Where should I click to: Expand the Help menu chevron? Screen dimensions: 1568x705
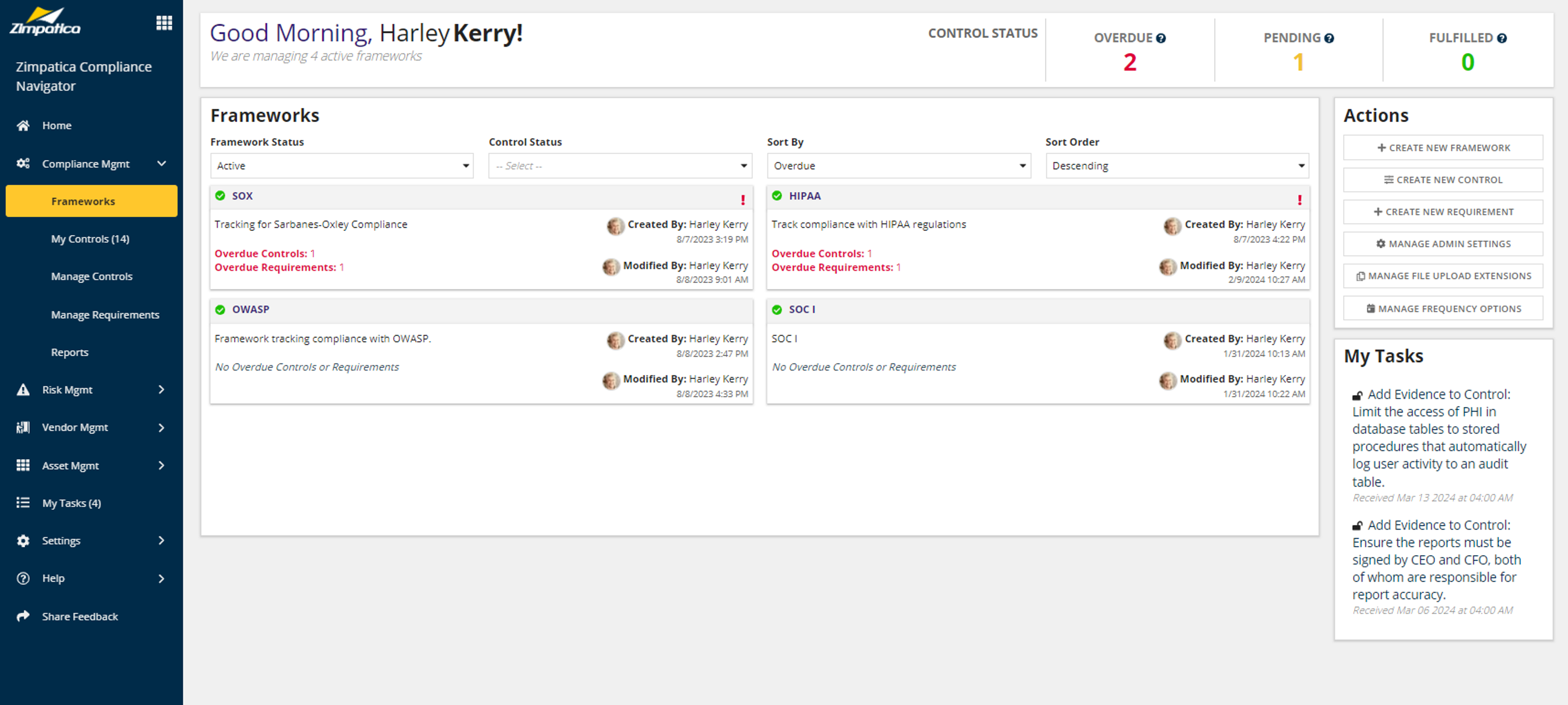[161, 578]
